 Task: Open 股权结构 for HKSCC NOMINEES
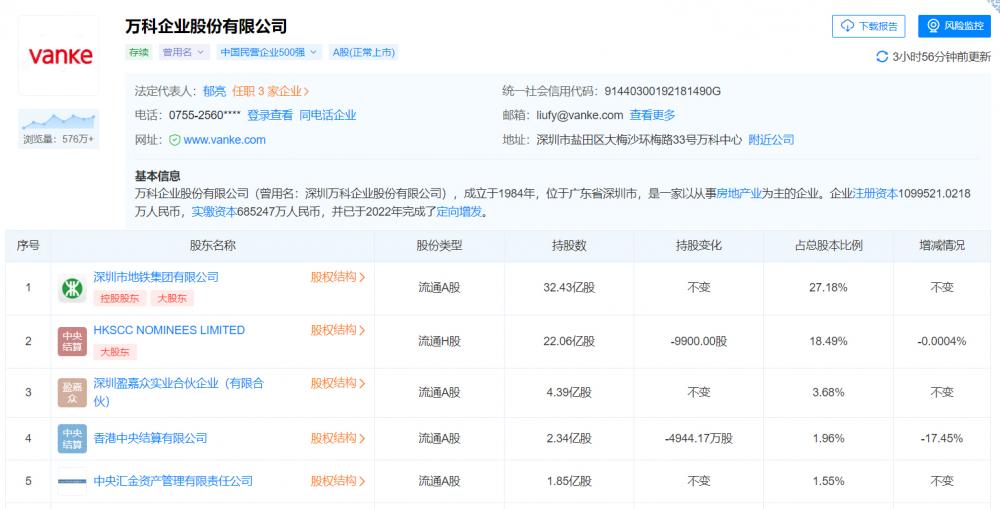click(338, 330)
